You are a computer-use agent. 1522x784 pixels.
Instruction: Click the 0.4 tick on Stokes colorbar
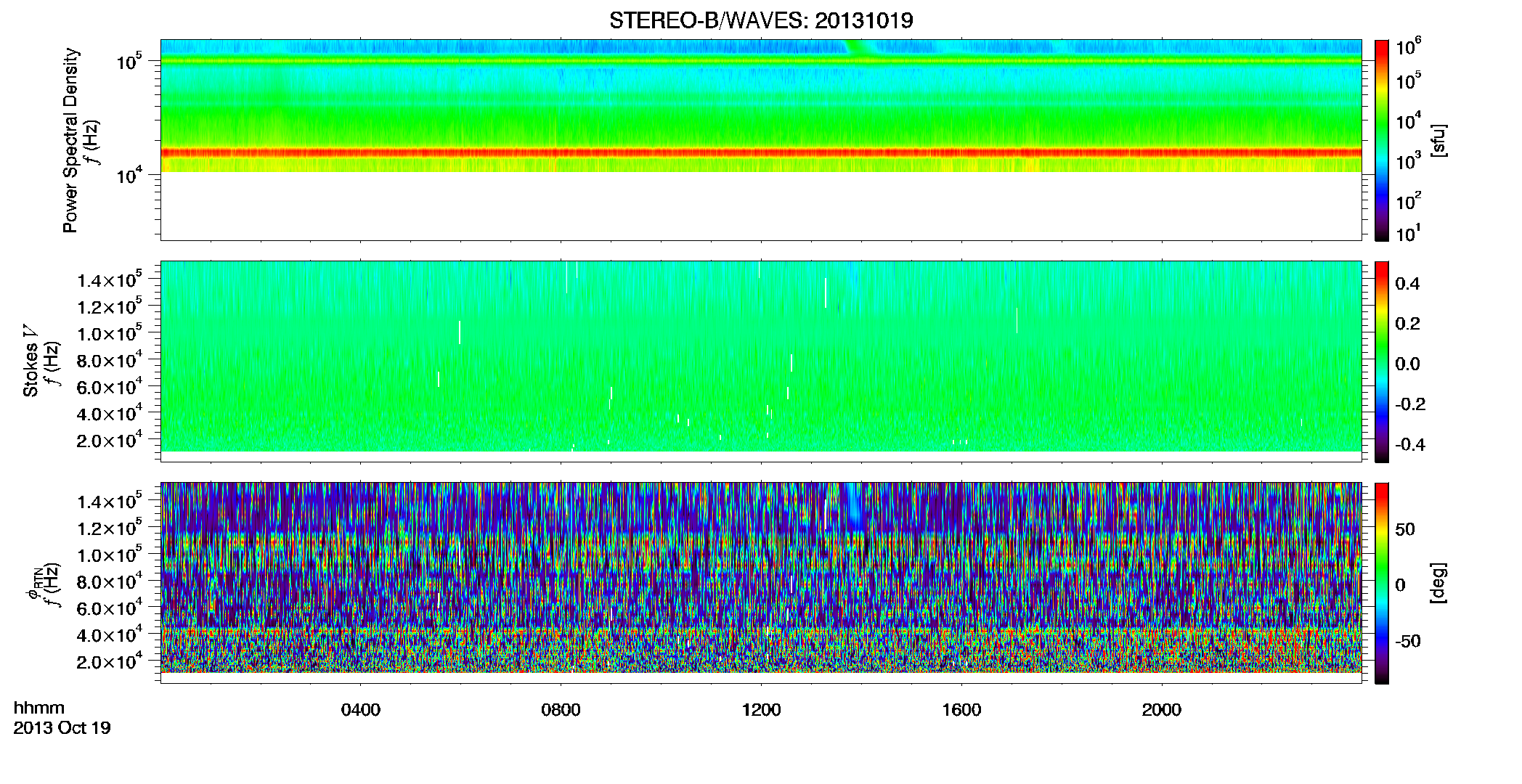click(x=1407, y=284)
